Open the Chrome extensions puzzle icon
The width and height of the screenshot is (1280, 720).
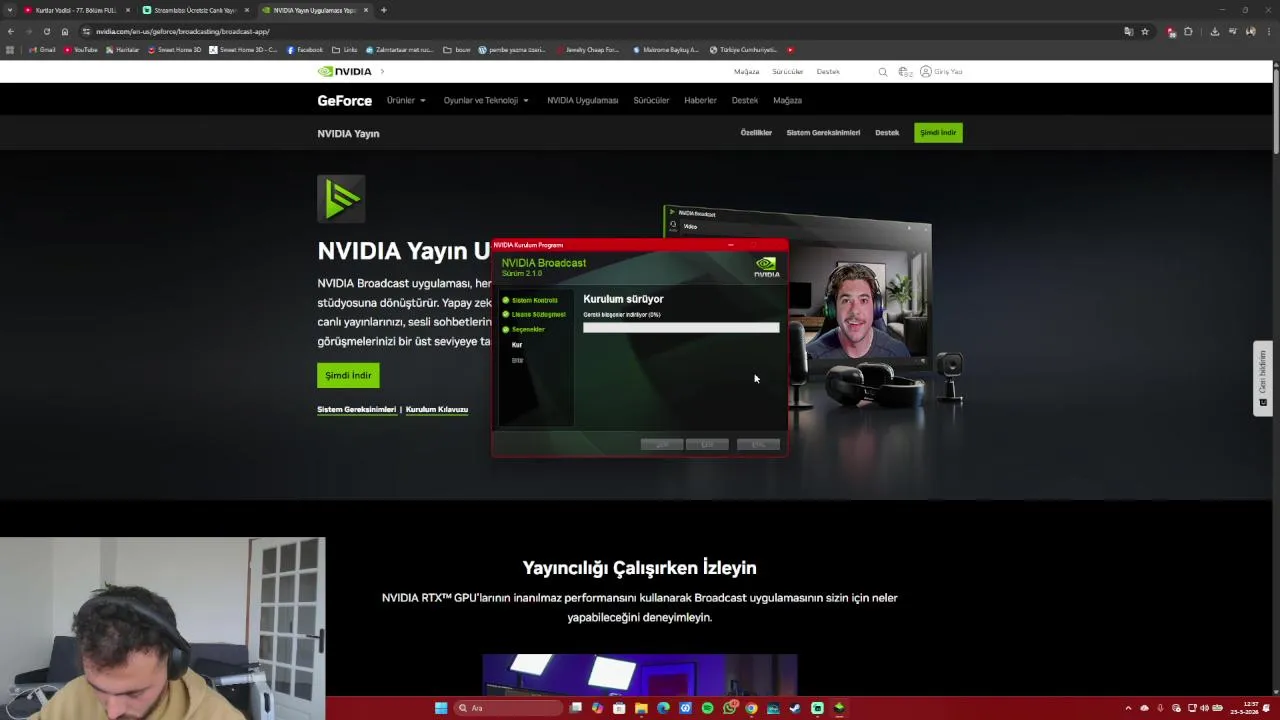(1188, 31)
